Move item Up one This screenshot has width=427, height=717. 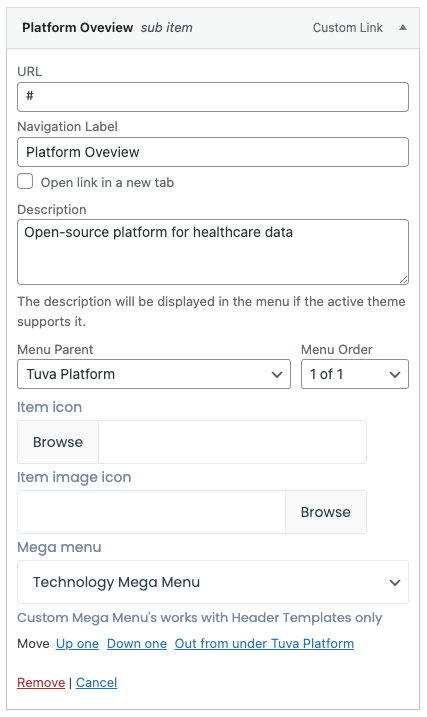(x=77, y=643)
